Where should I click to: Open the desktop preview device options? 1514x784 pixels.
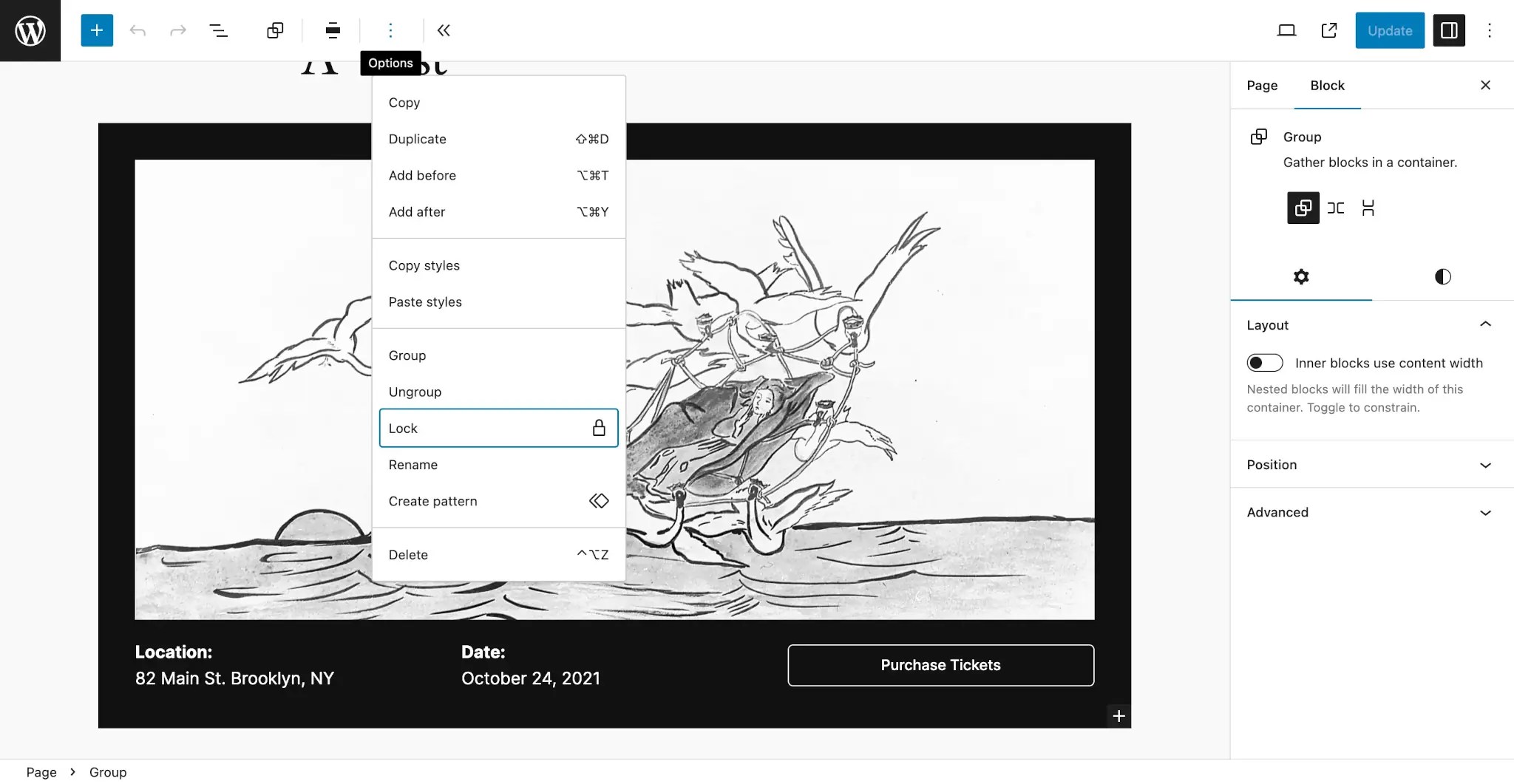click(x=1287, y=30)
